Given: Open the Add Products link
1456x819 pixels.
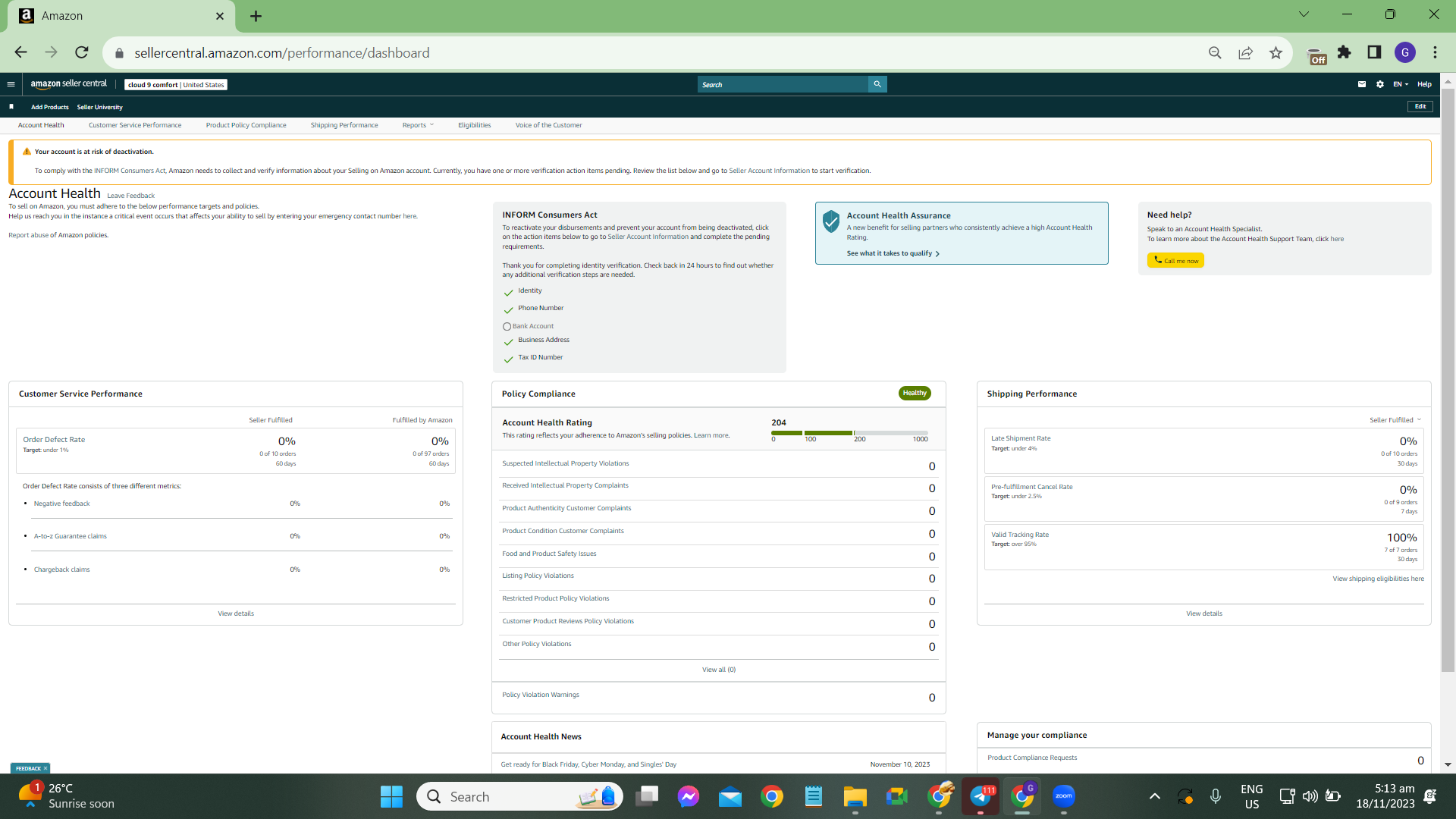Looking at the screenshot, I should (x=50, y=107).
